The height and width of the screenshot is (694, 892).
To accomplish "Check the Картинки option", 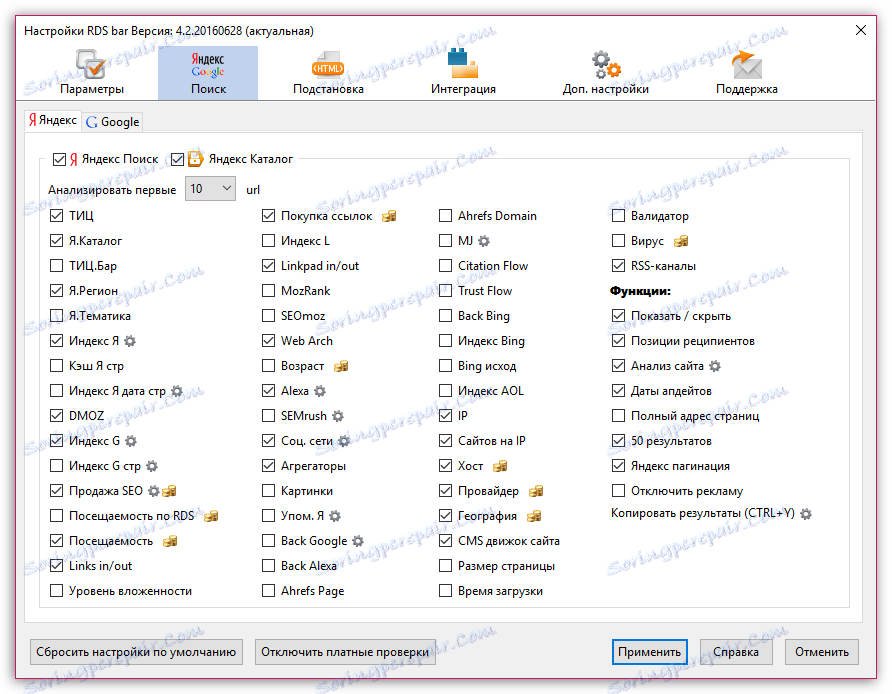I will (269, 490).
